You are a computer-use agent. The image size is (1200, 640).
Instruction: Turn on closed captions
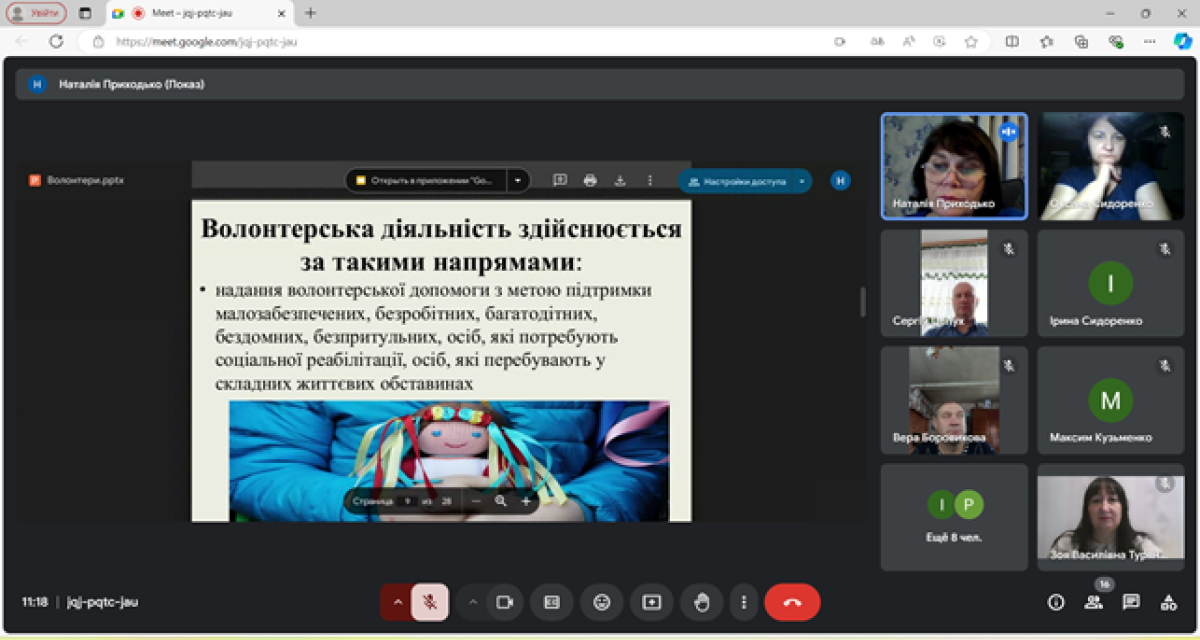(551, 602)
